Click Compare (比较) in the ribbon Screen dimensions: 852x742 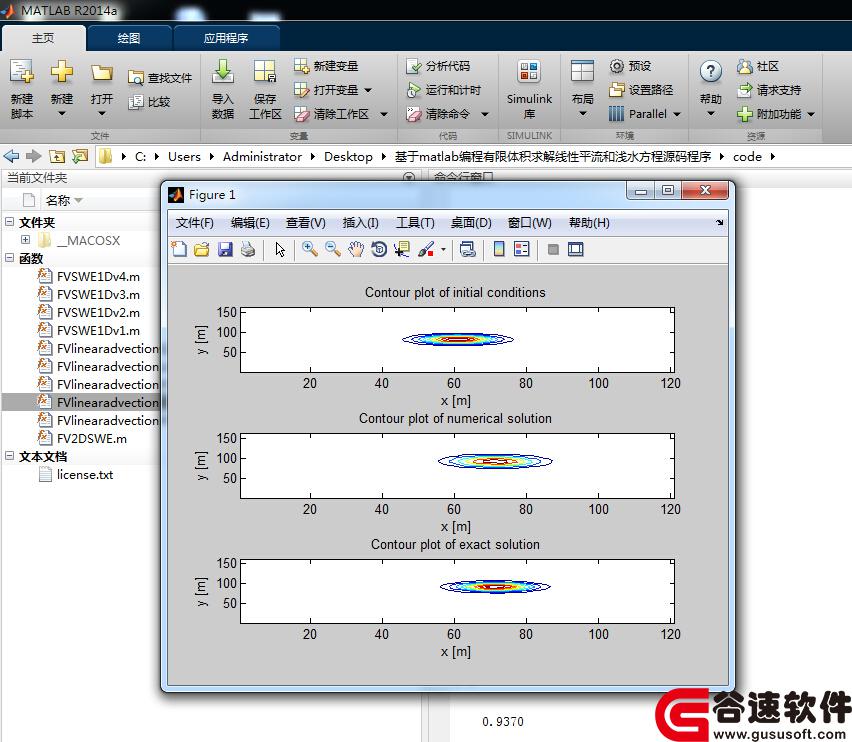coord(149,102)
